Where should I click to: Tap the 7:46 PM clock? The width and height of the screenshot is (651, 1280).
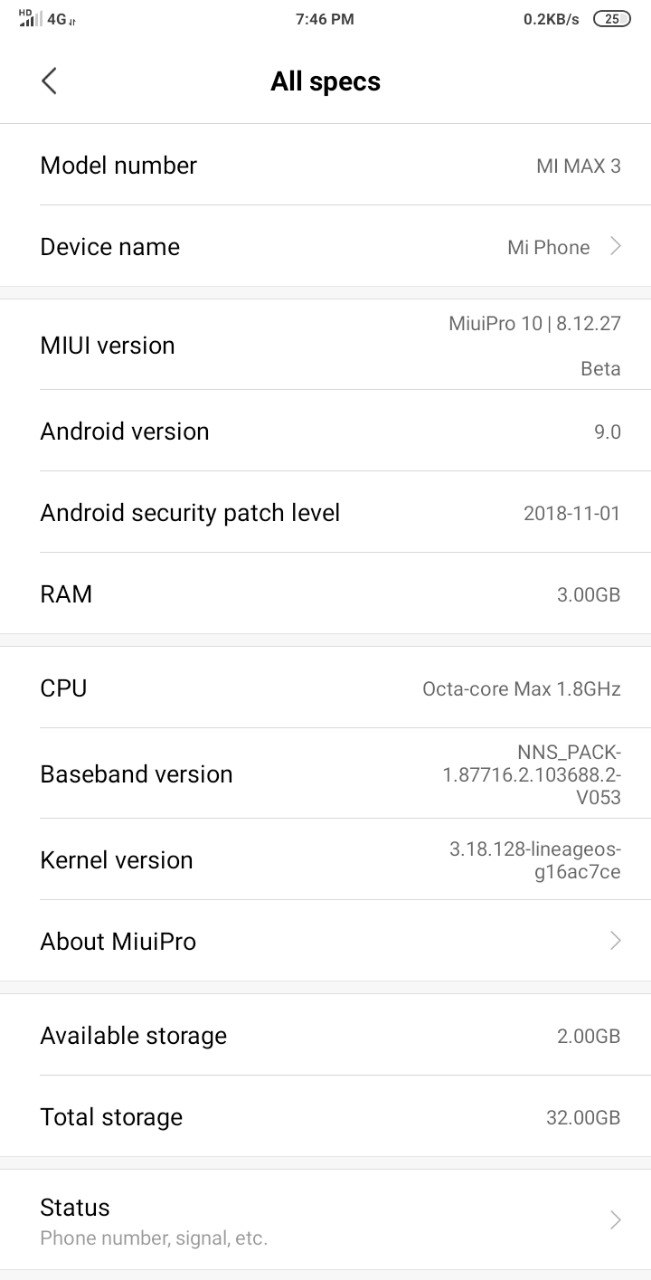click(x=325, y=19)
